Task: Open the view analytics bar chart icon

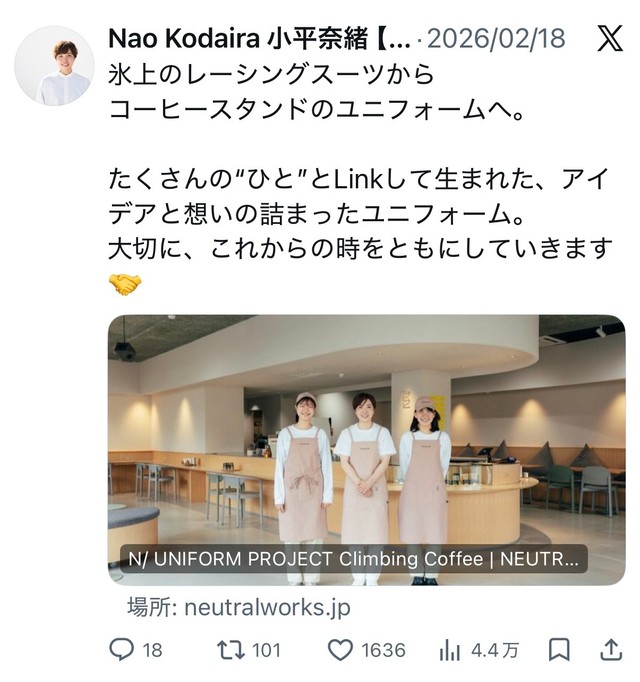Action: pos(449,650)
